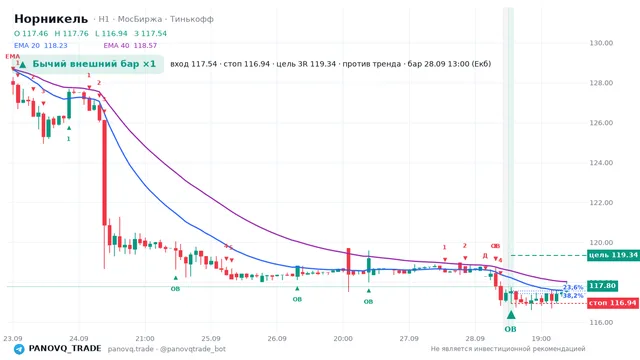Image resolution: width=640 pixels, height=360 pixels.
Task: Click the open value 'O 117.46'
Action: click(31, 33)
